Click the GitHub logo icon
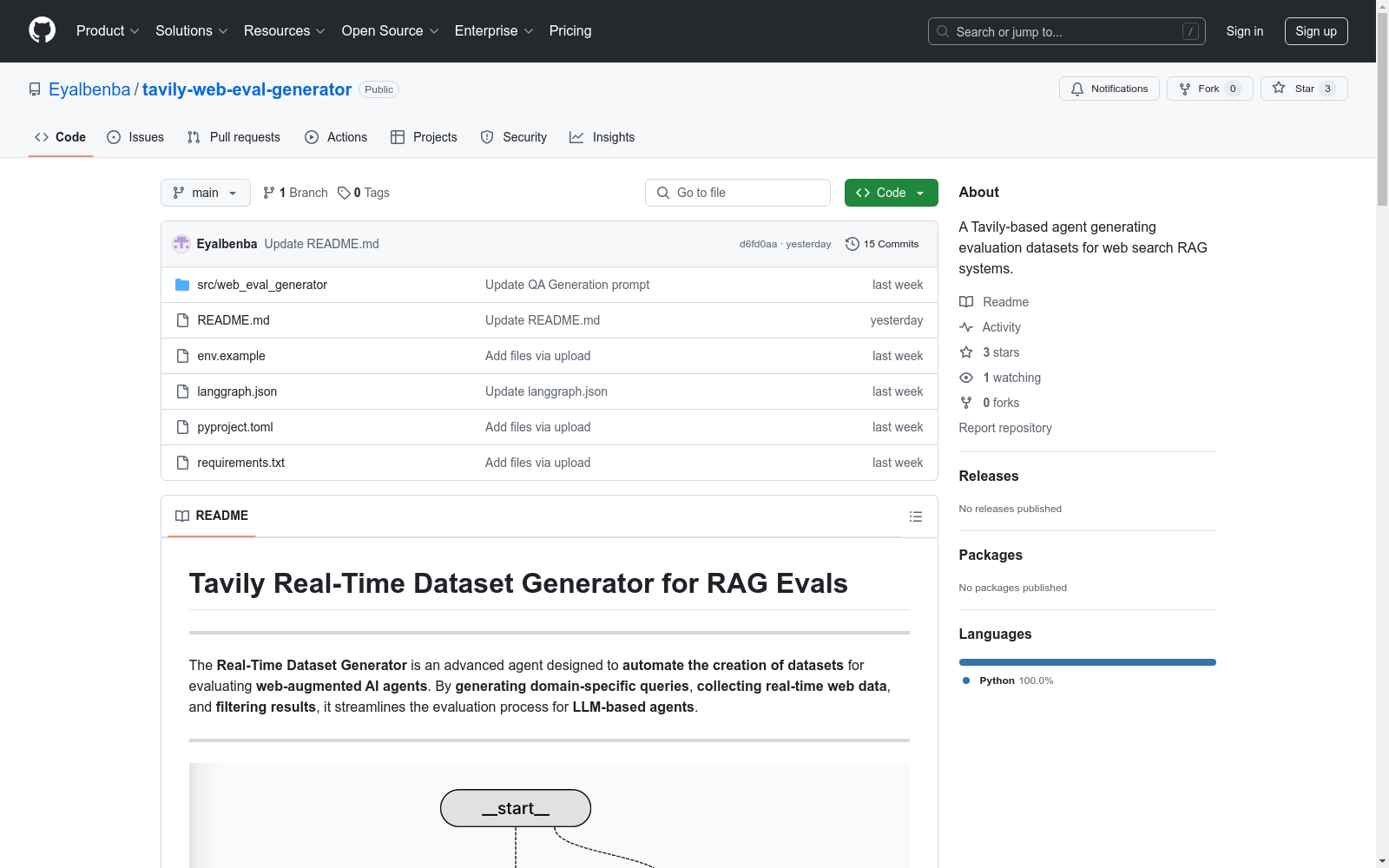 click(x=42, y=30)
